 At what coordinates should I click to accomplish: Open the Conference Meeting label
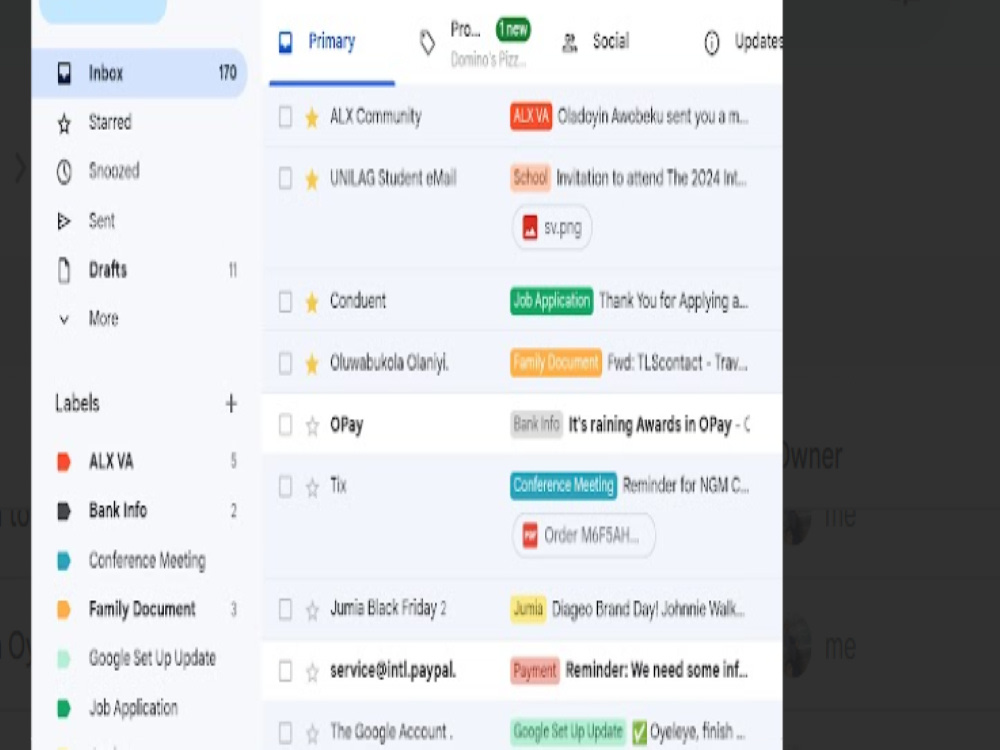(x=139, y=560)
